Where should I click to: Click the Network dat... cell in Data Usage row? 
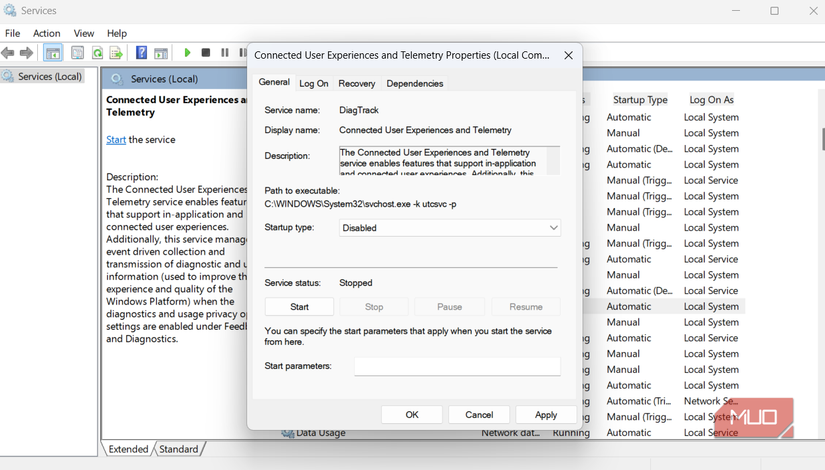coord(510,433)
